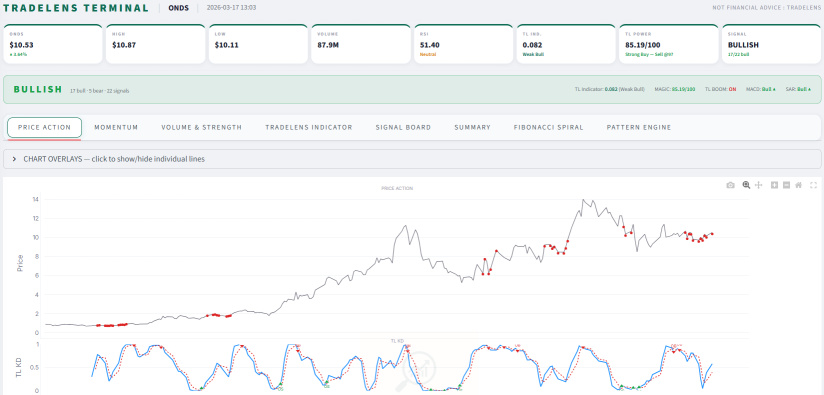The image size is (824, 395).
Task: Click the zoom in chart toolbar icon
Action: coord(775,185)
